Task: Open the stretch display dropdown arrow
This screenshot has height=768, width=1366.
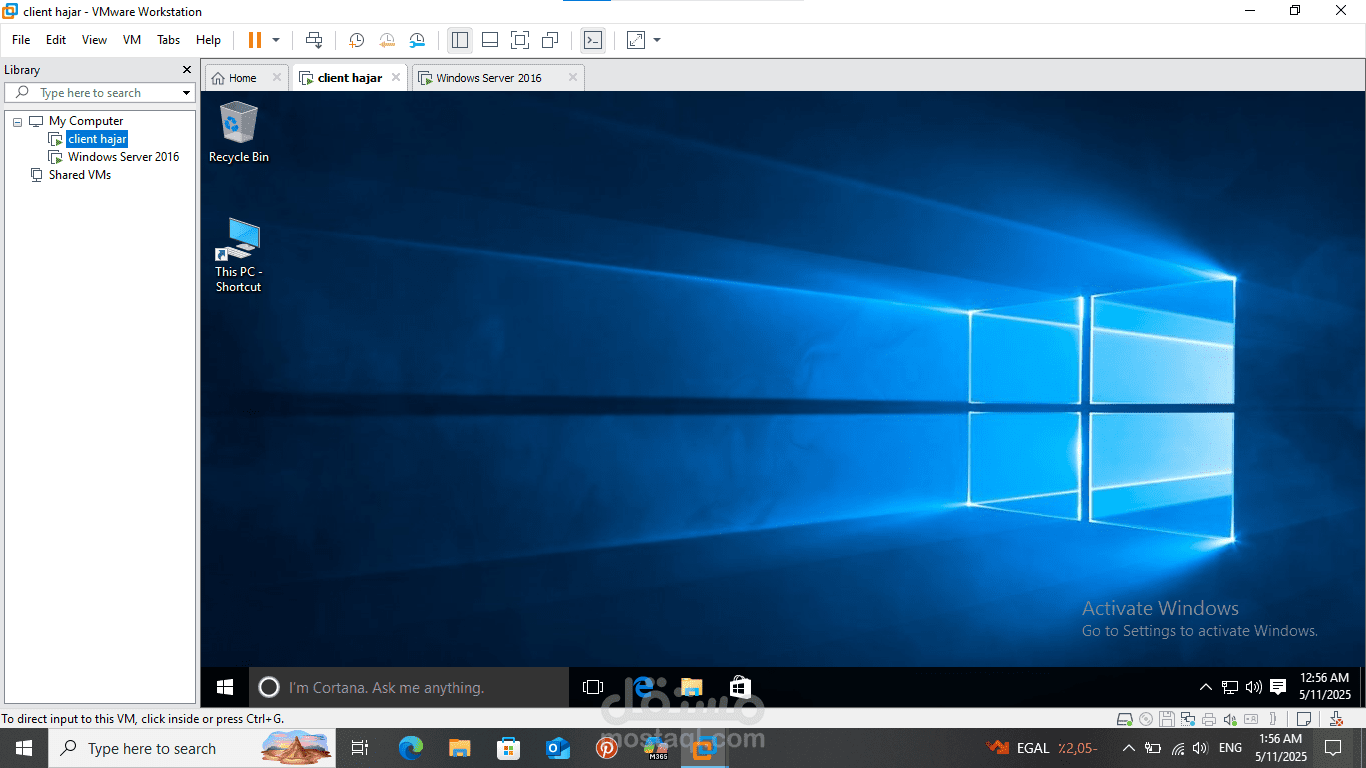Action: (657, 40)
